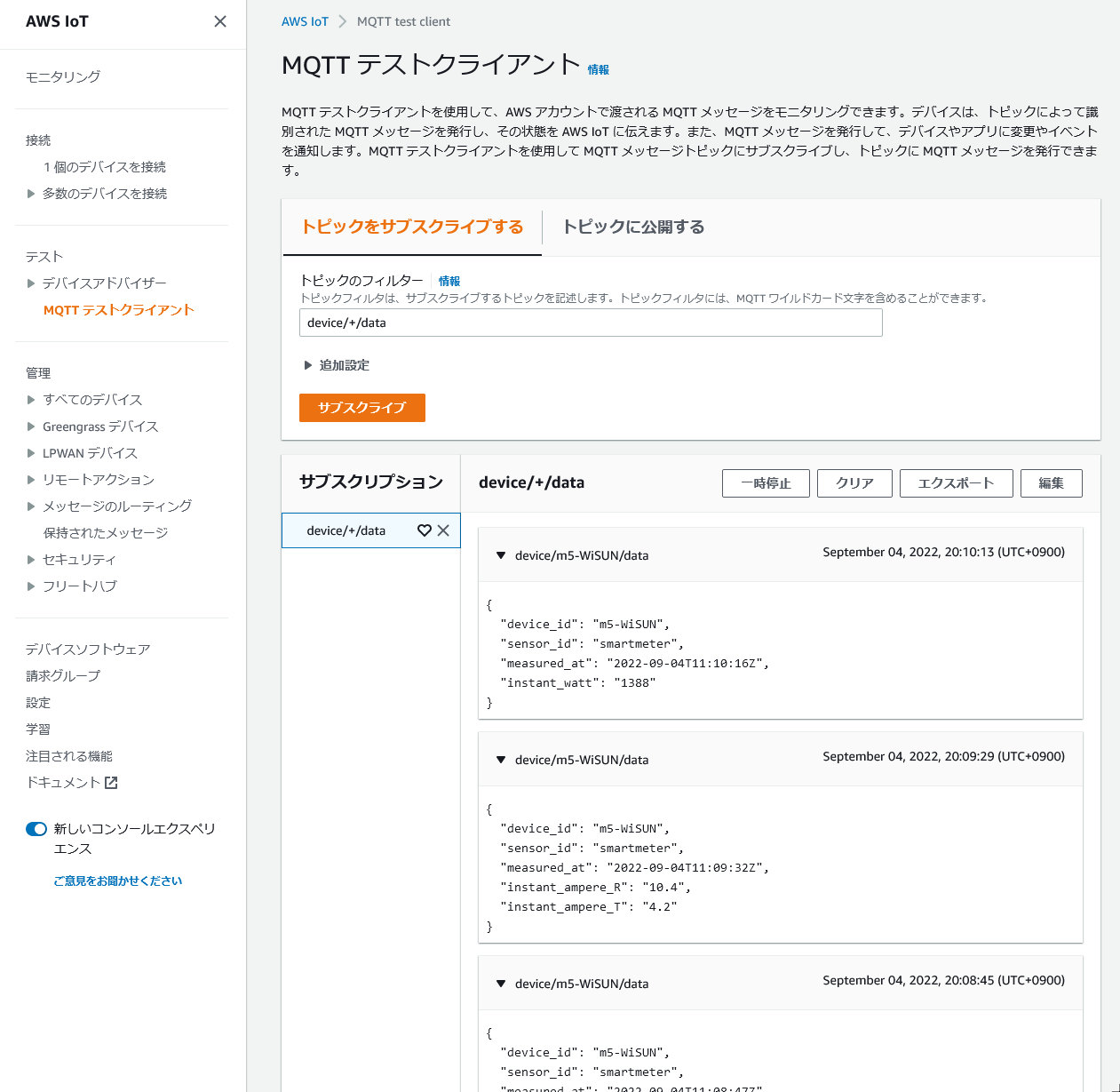Open 注目される機能 page
This screenshot has width=1120, height=1092.
tap(69, 756)
